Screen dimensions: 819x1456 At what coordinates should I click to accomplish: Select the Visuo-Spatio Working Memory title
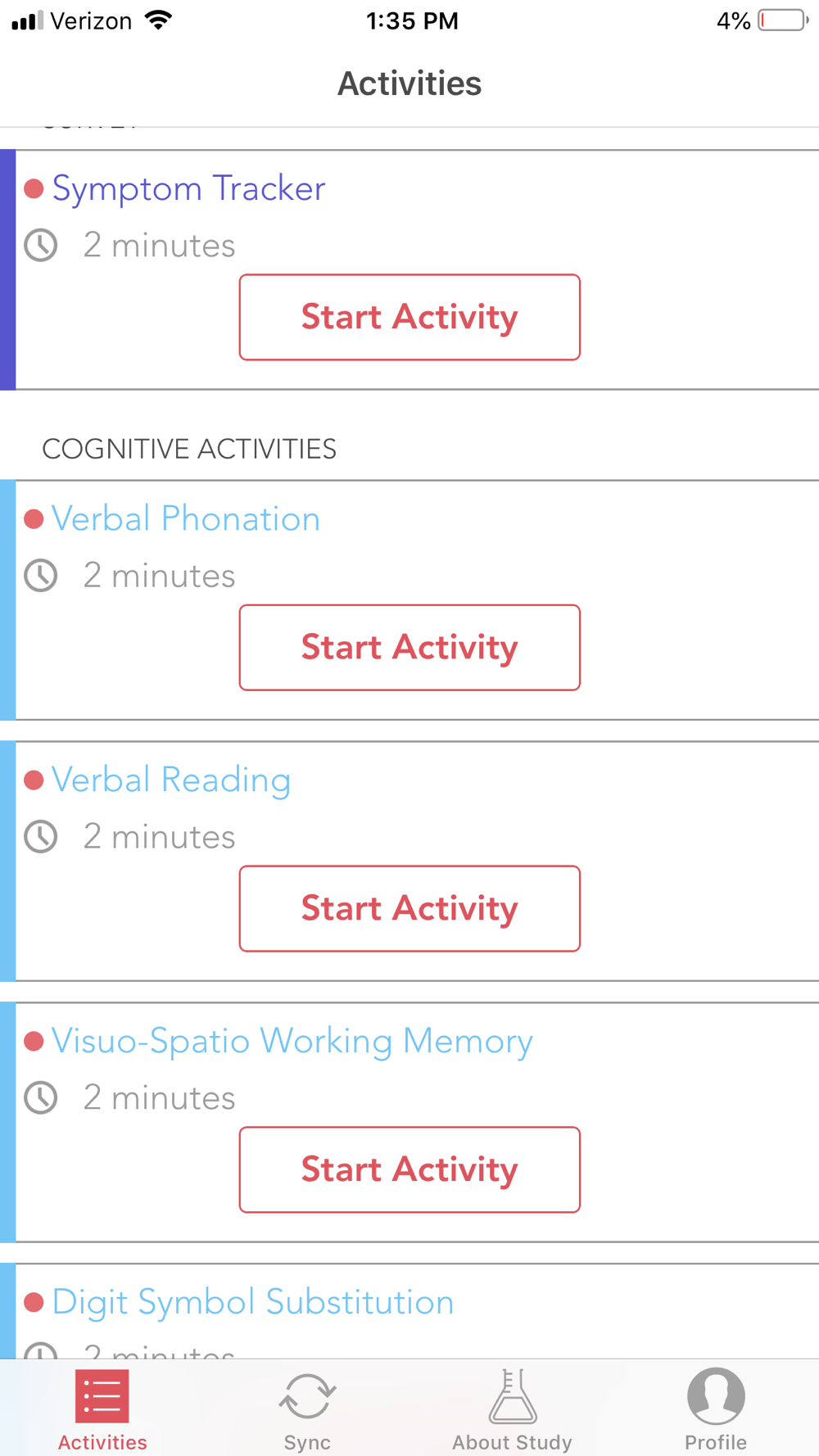(x=292, y=1042)
